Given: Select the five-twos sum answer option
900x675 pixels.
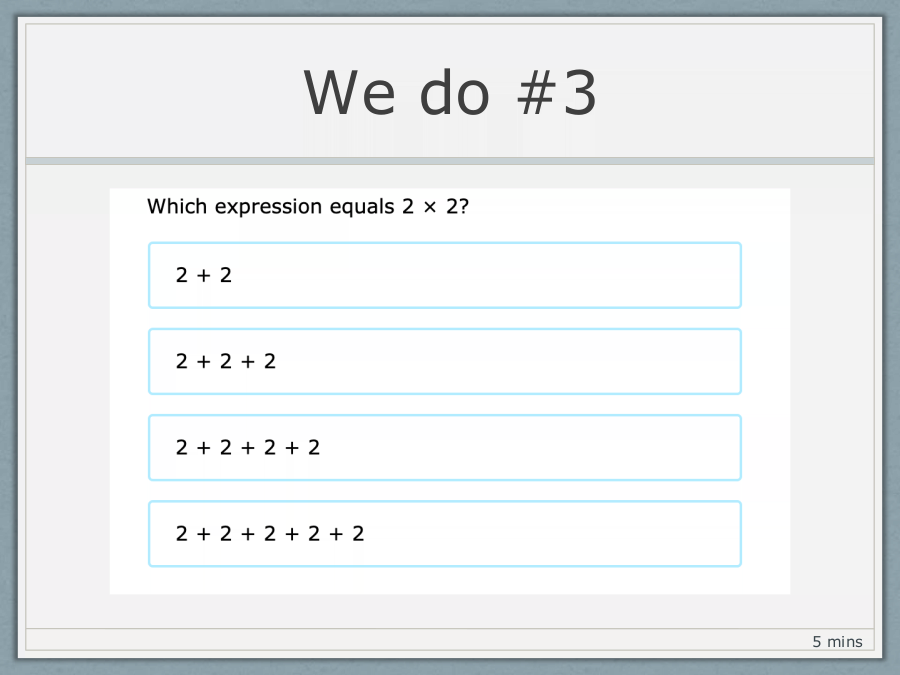Looking at the screenshot, I should 445,534.
